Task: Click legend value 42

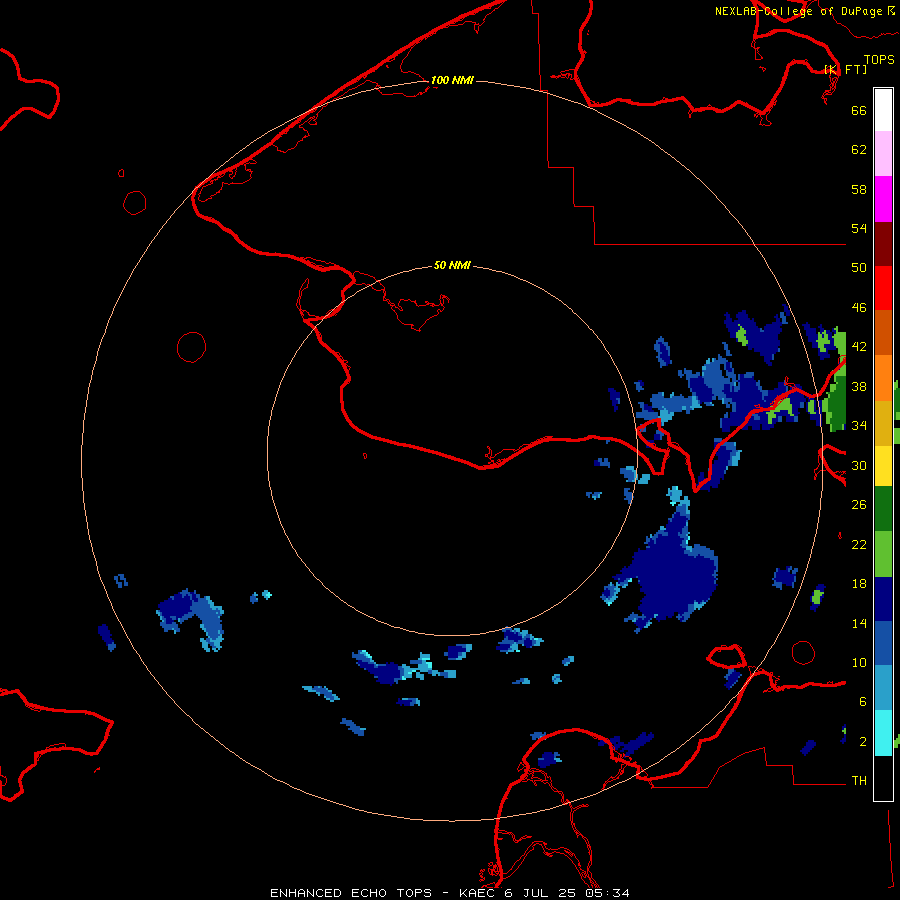Action: click(859, 347)
